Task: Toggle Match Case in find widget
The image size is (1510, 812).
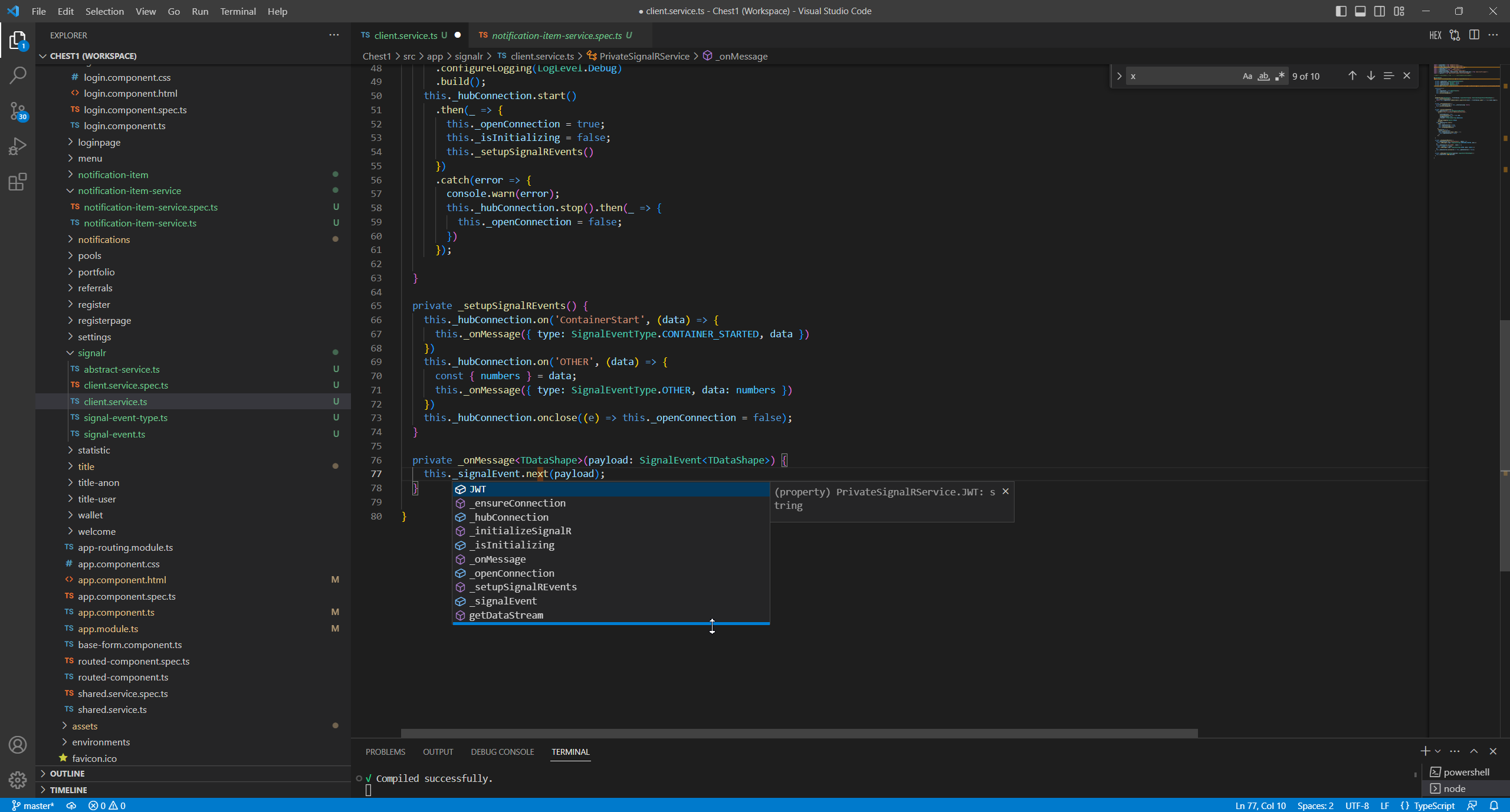Action: point(1247,76)
